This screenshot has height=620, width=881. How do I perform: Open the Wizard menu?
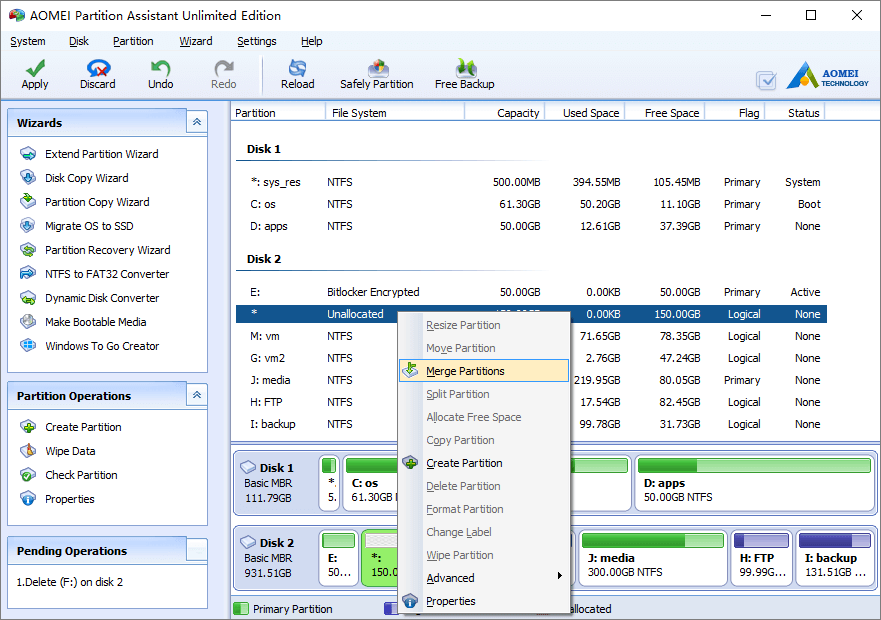(x=196, y=41)
